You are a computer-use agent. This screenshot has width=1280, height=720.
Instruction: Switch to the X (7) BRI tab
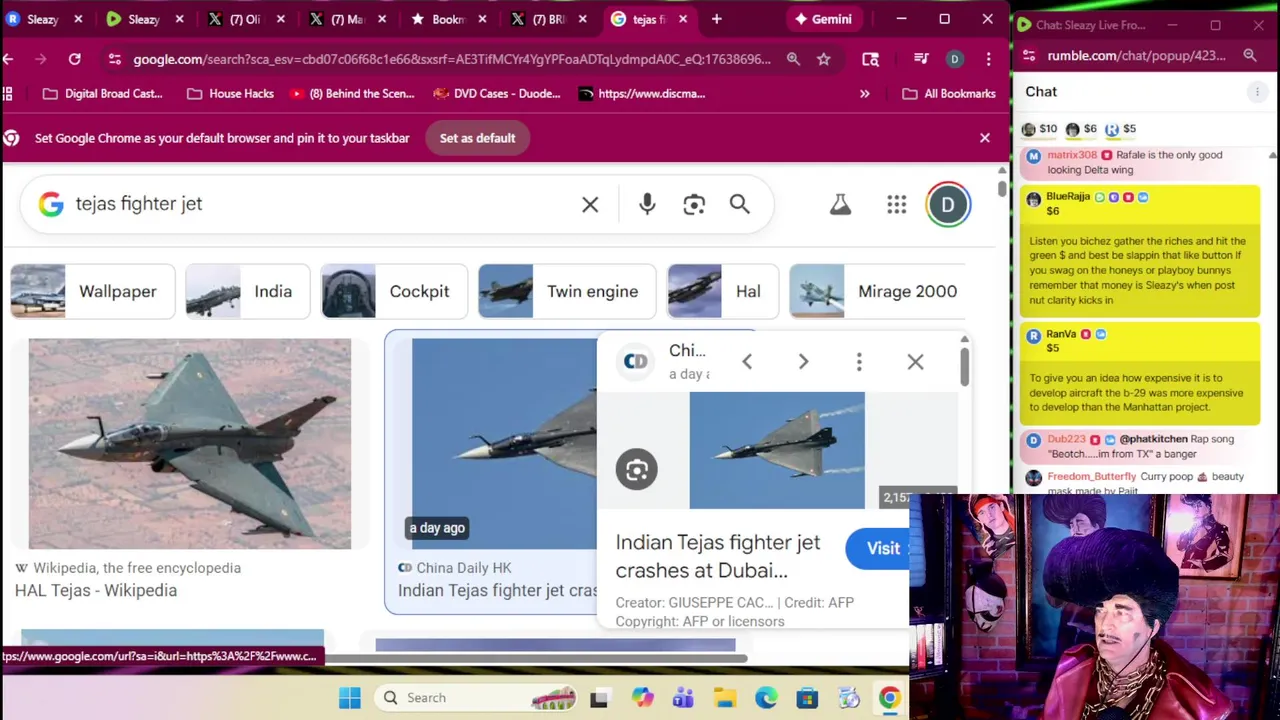[x=548, y=19]
